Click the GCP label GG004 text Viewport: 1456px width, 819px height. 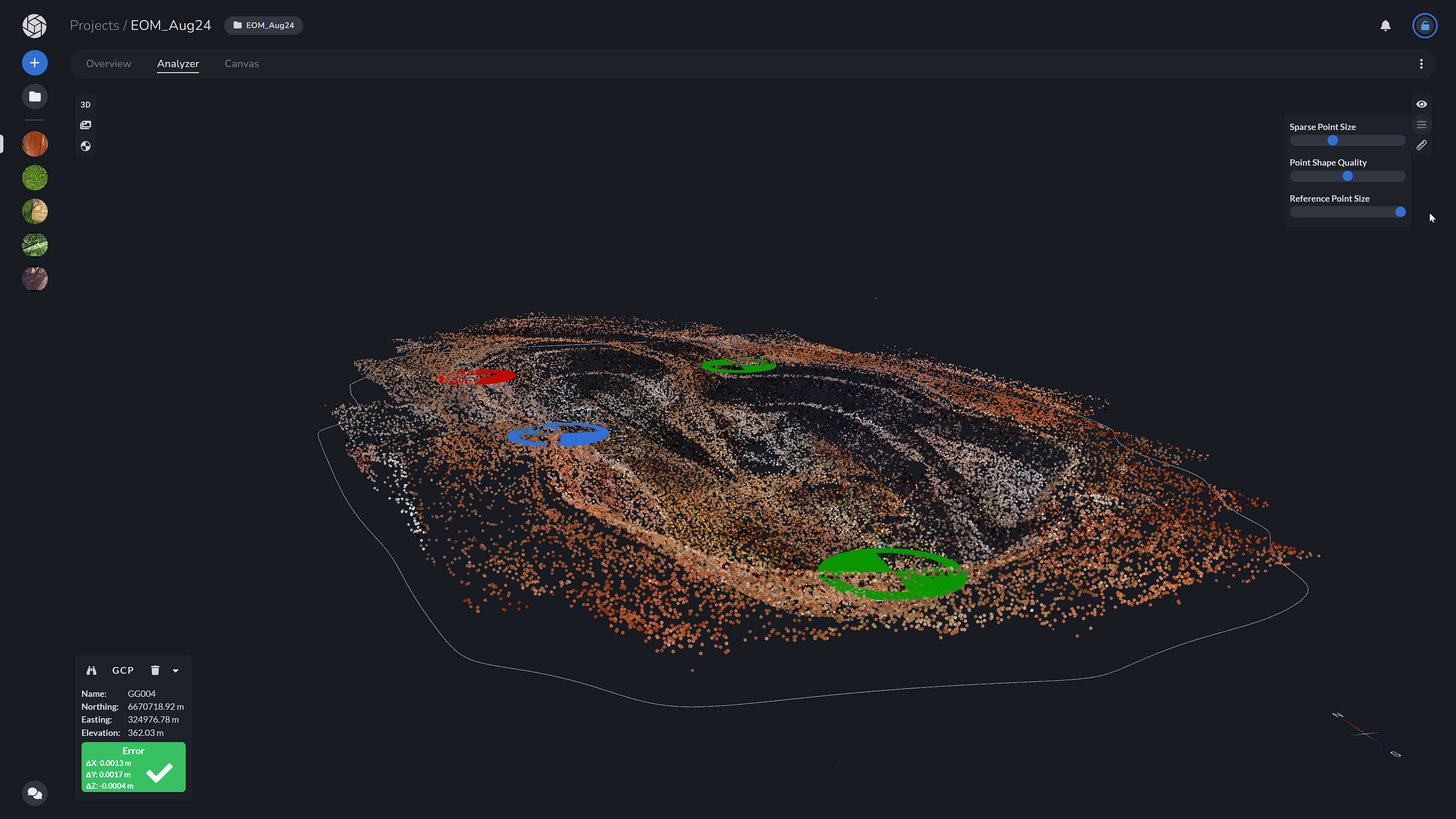pos(141,693)
